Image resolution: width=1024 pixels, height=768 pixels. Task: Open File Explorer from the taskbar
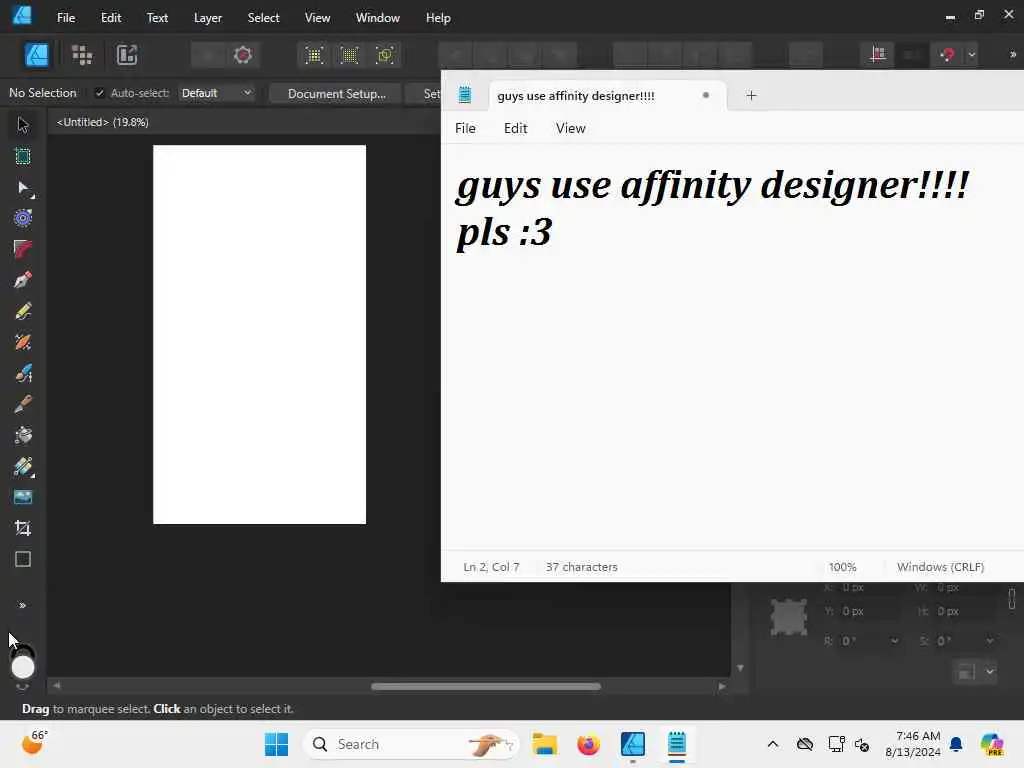pos(544,744)
